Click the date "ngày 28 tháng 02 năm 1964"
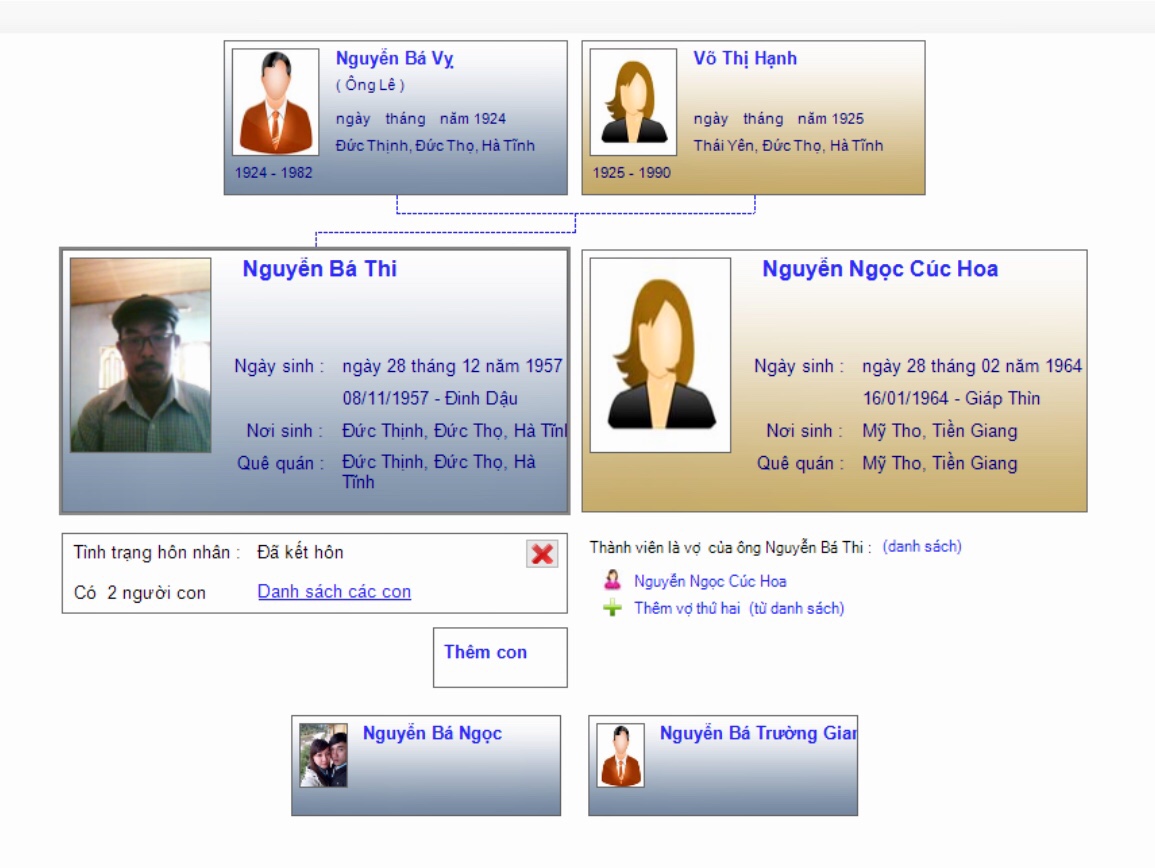Viewport: 1155px width, 868px height. [x=972, y=366]
